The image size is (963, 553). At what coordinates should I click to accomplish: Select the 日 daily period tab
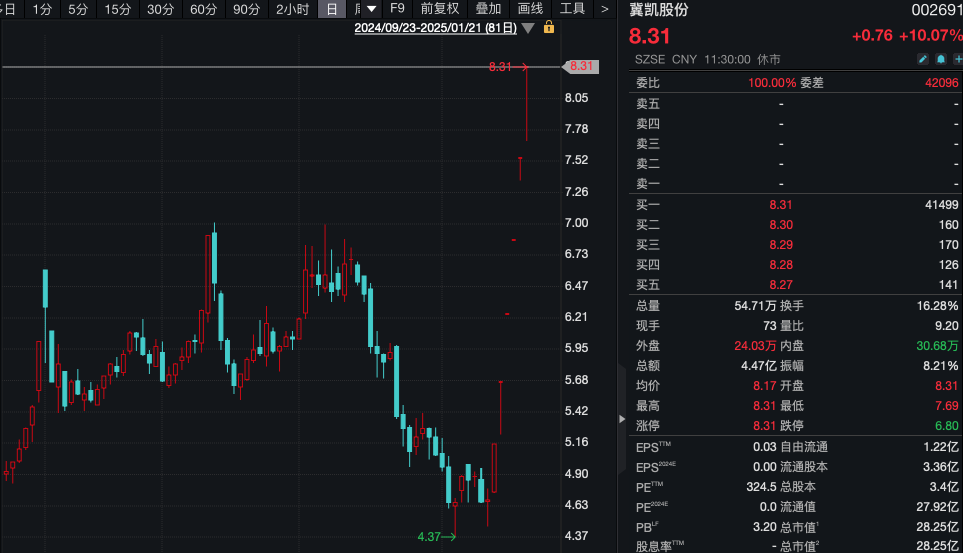click(x=332, y=9)
